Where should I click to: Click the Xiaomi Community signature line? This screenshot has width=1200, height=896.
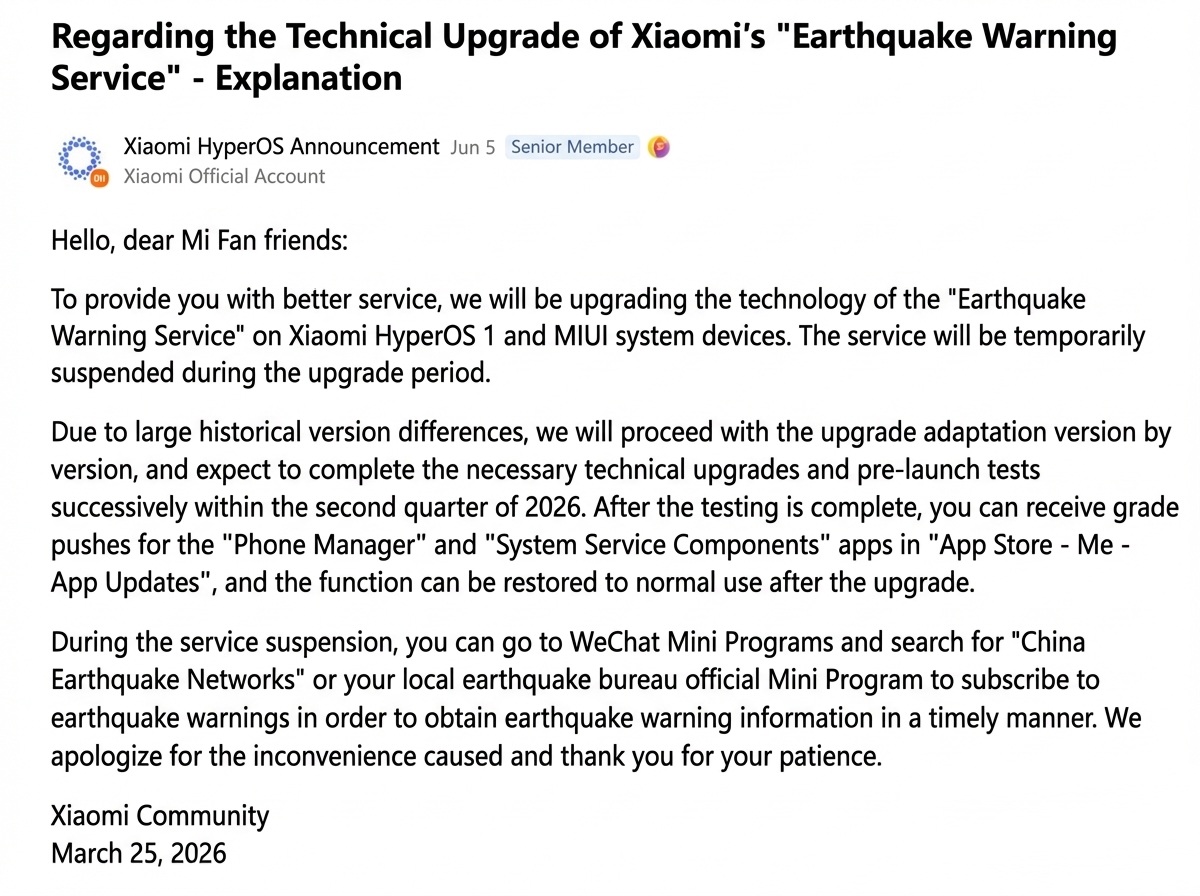pyautogui.click(x=160, y=815)
